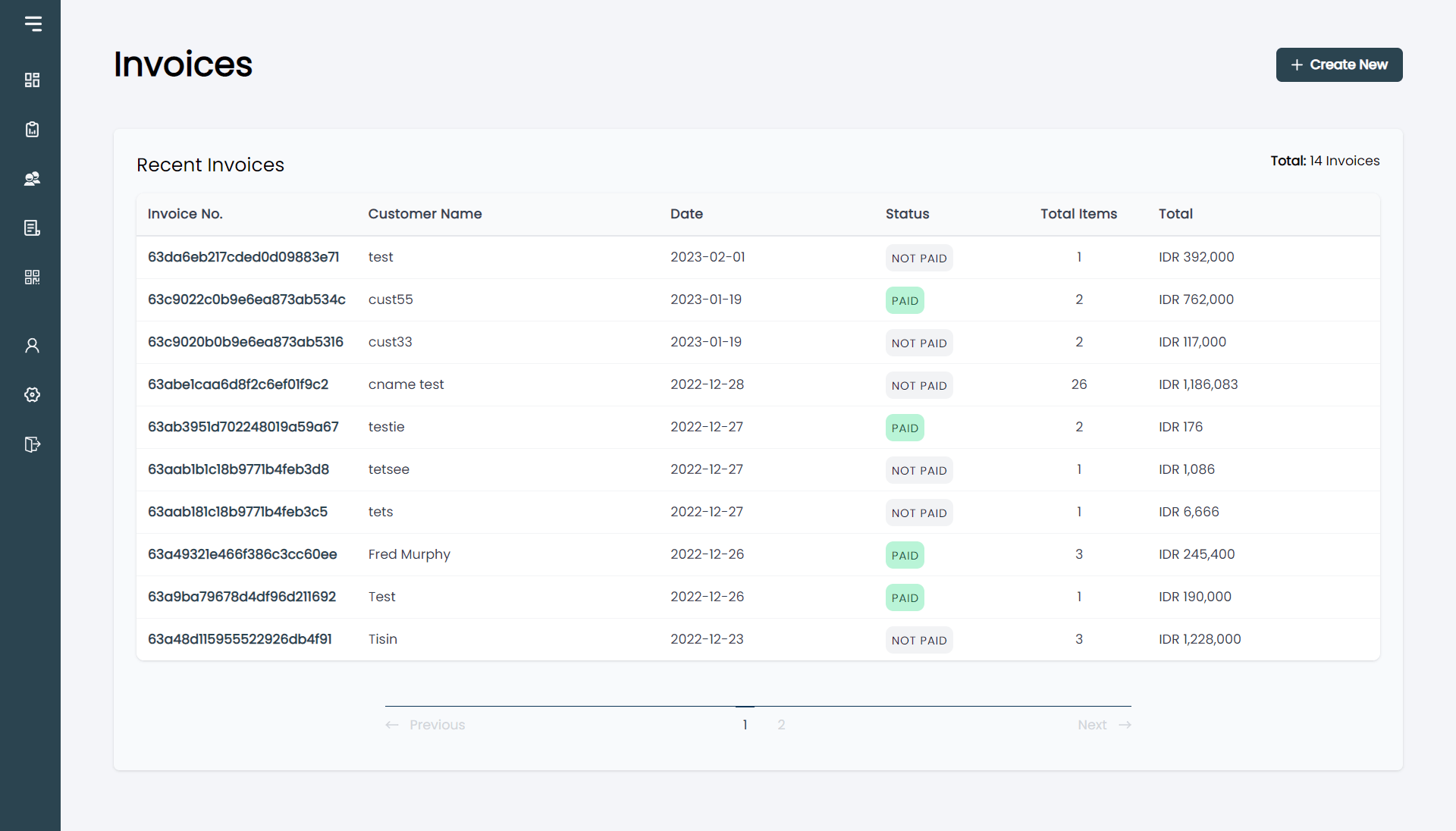Open the invoices list icon in sidebar
Viewport: 1456px width, 831px height.
32,227
